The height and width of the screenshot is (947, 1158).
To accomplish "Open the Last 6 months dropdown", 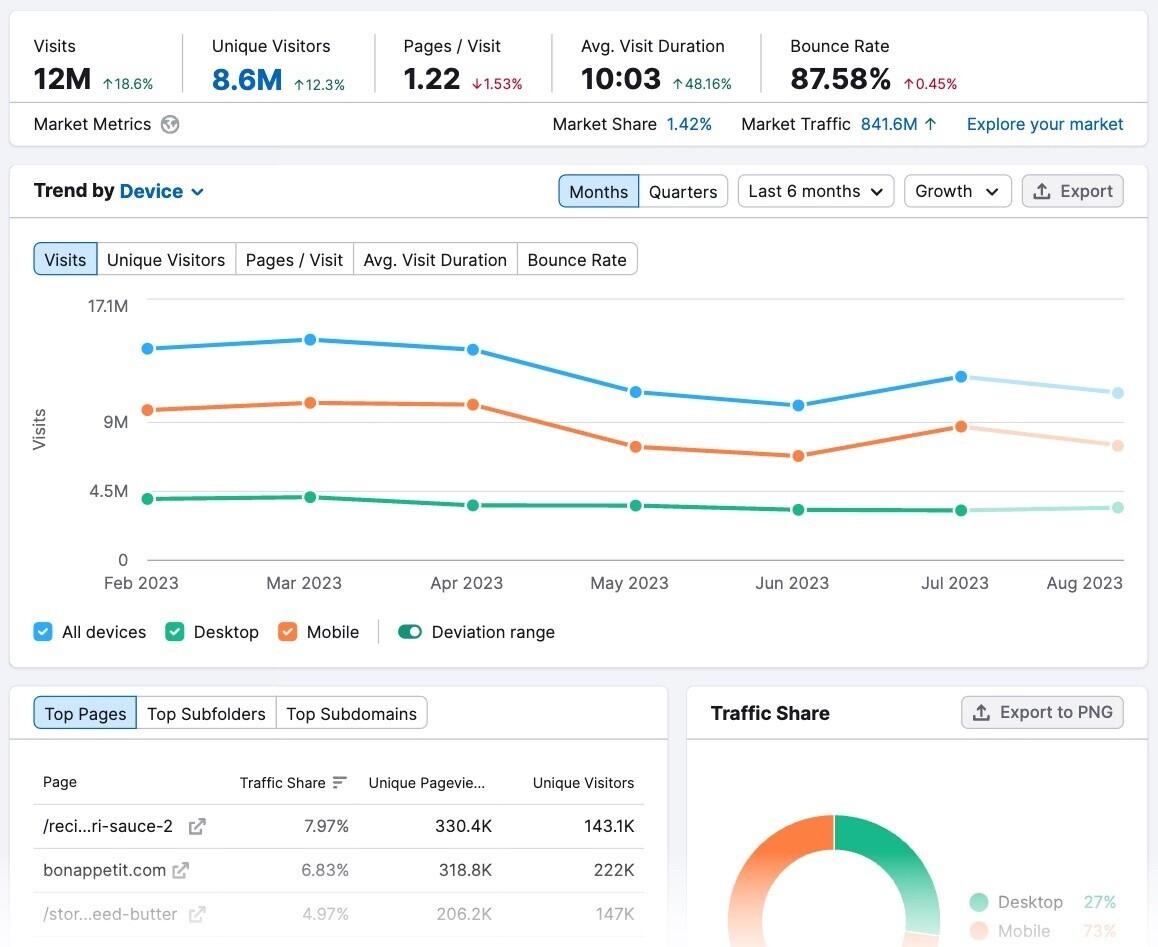I will 814,190.
